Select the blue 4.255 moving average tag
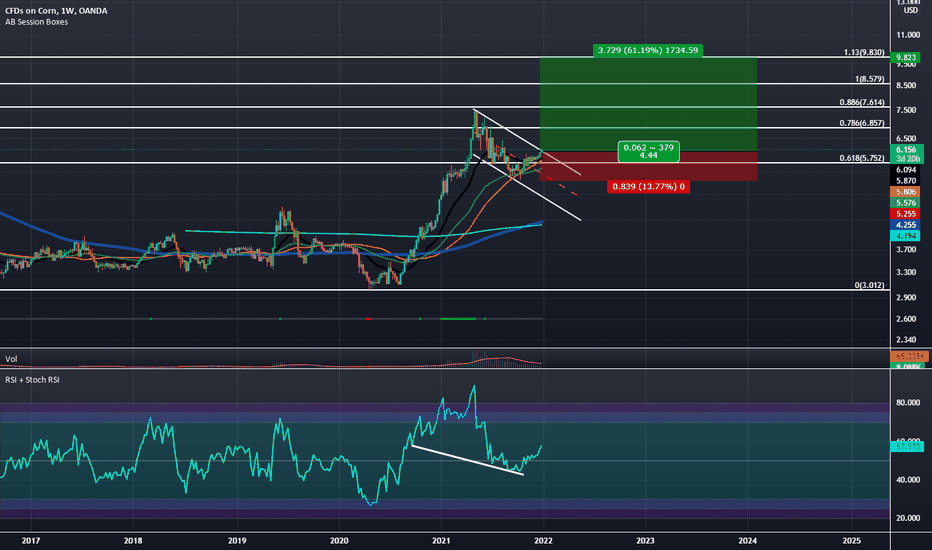The image size is (932, 550). [x=905, y=225]
